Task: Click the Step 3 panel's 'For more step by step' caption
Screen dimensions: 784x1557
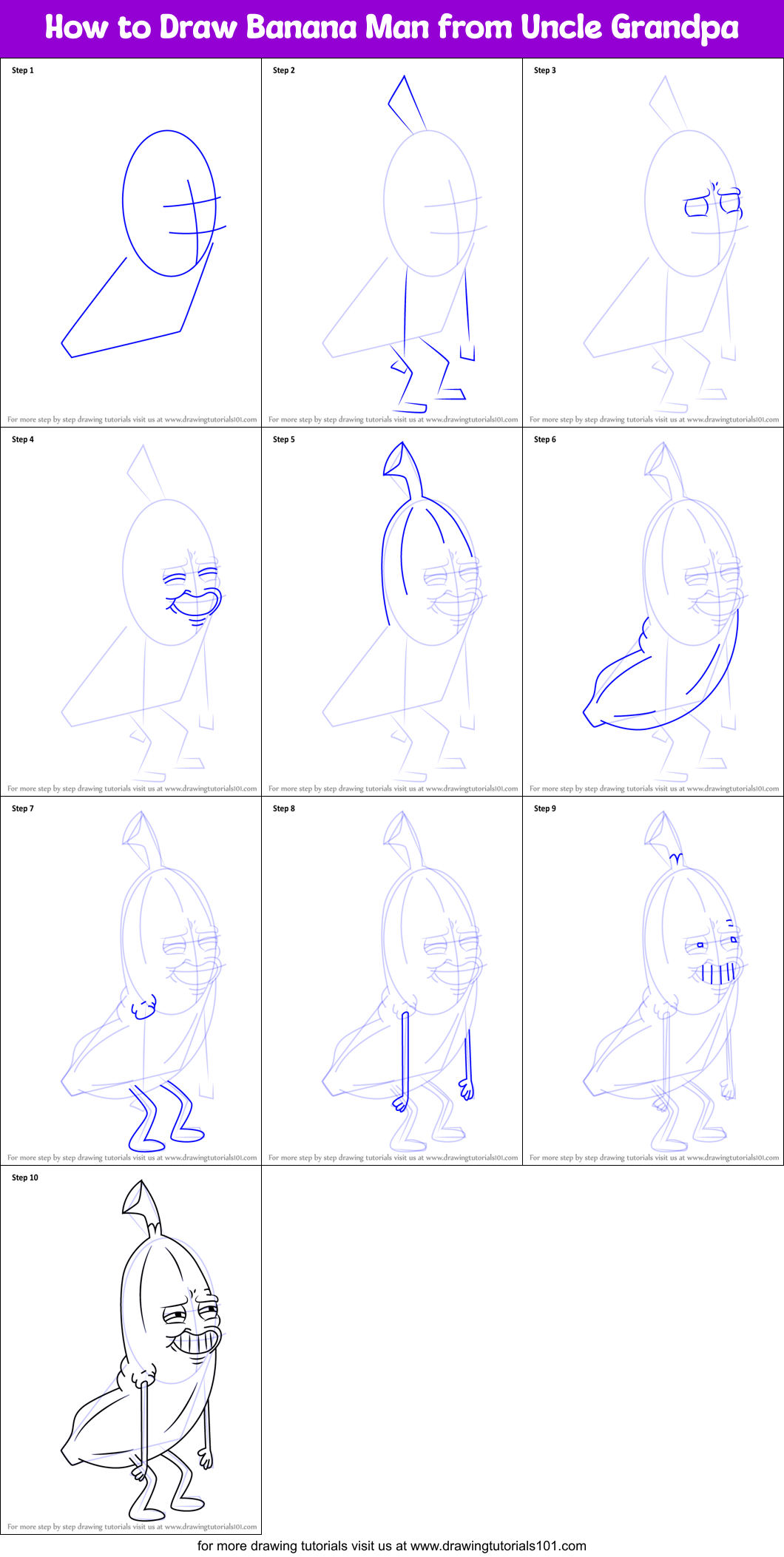Action: 655,419
